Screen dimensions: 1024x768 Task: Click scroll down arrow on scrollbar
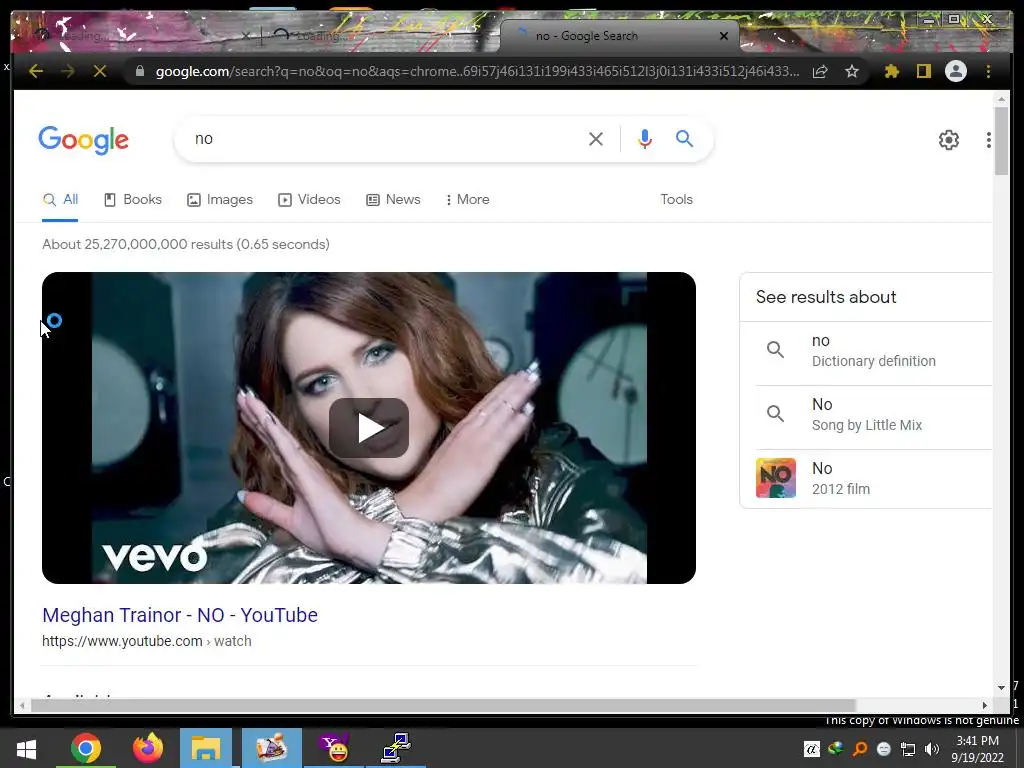(1002, 687)
